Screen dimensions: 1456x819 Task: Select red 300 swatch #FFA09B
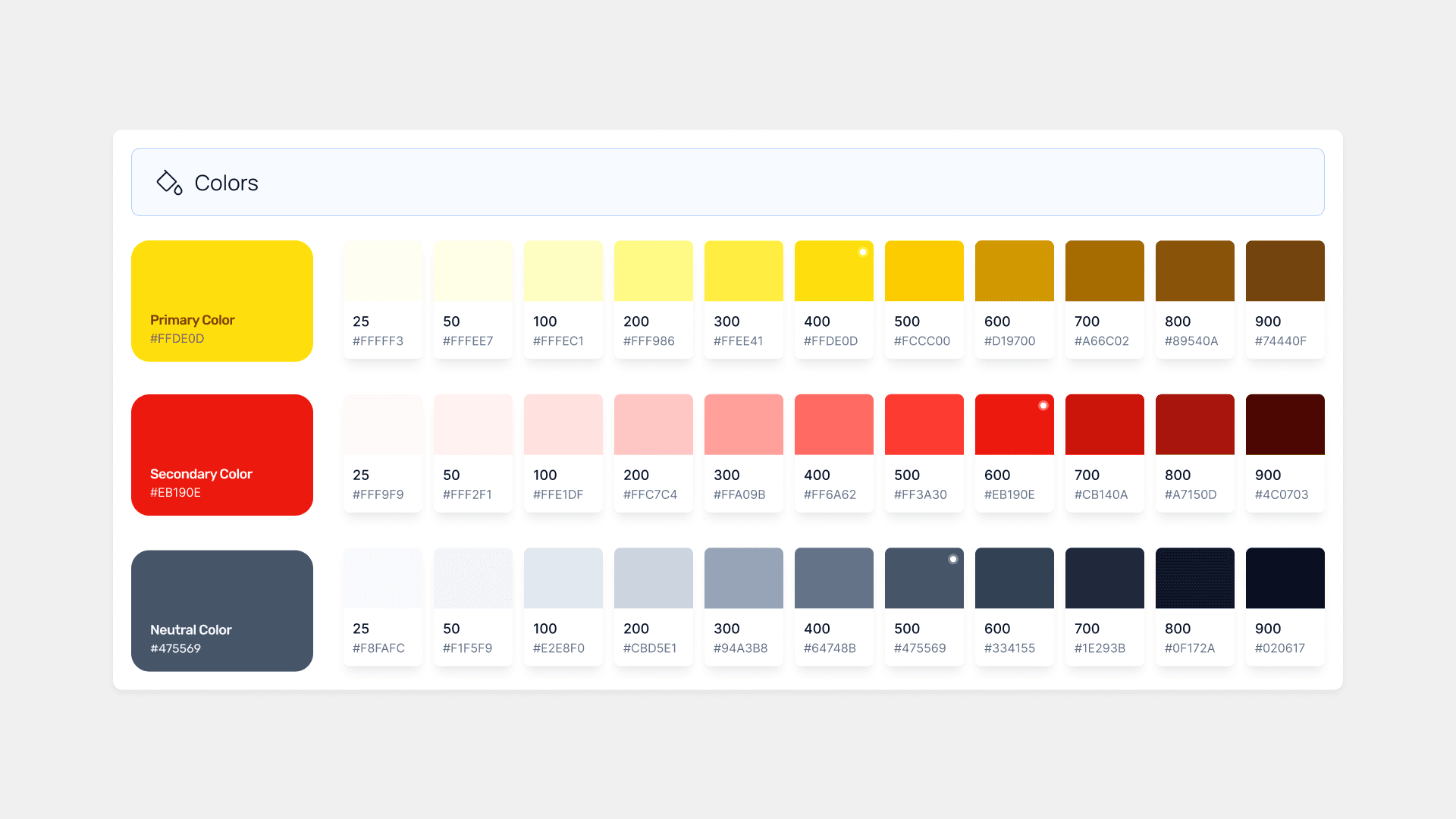pos(743,425)
